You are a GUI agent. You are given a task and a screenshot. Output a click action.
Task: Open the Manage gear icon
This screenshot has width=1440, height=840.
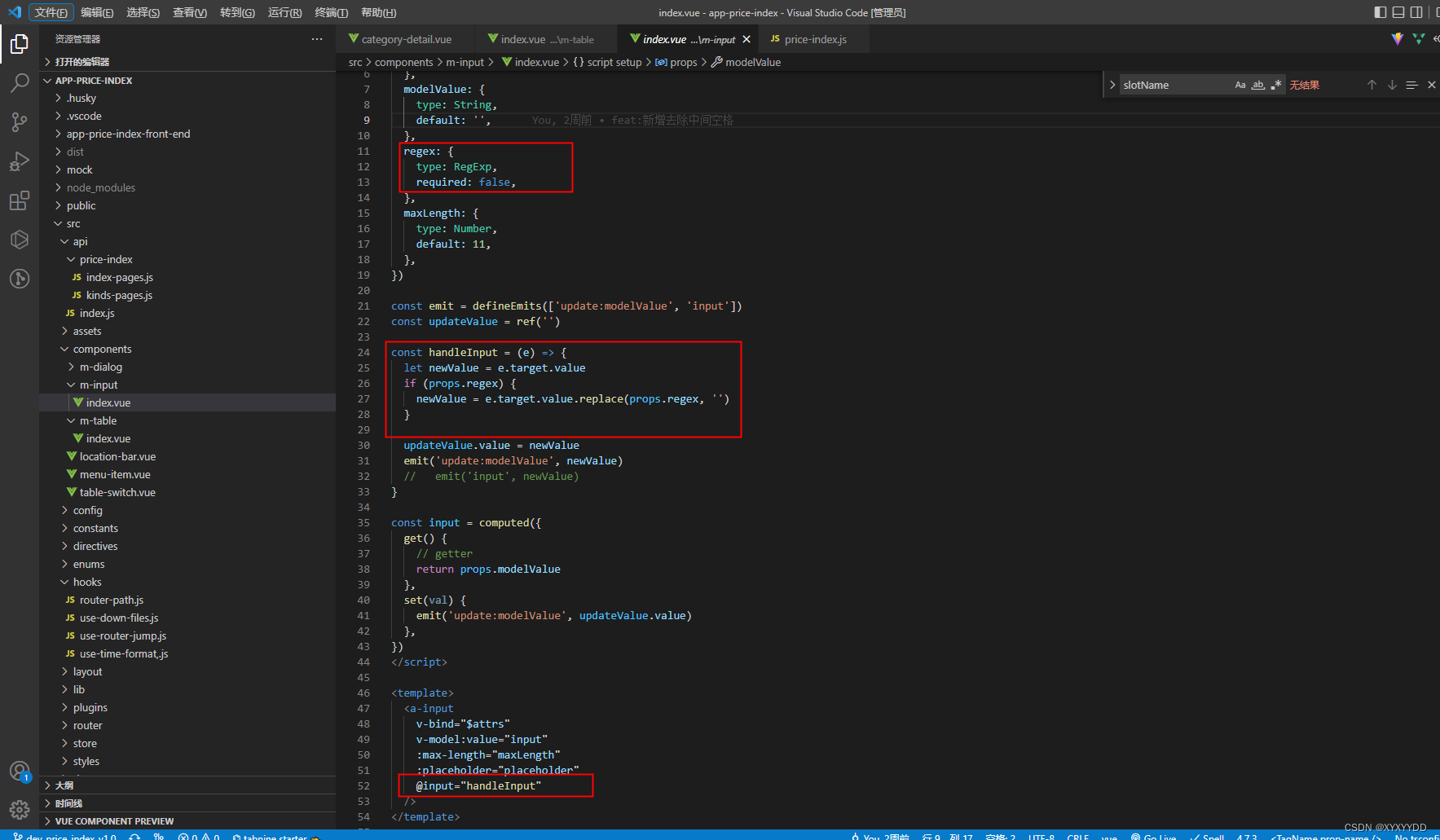pyautogui.click(x=20, y=809)
